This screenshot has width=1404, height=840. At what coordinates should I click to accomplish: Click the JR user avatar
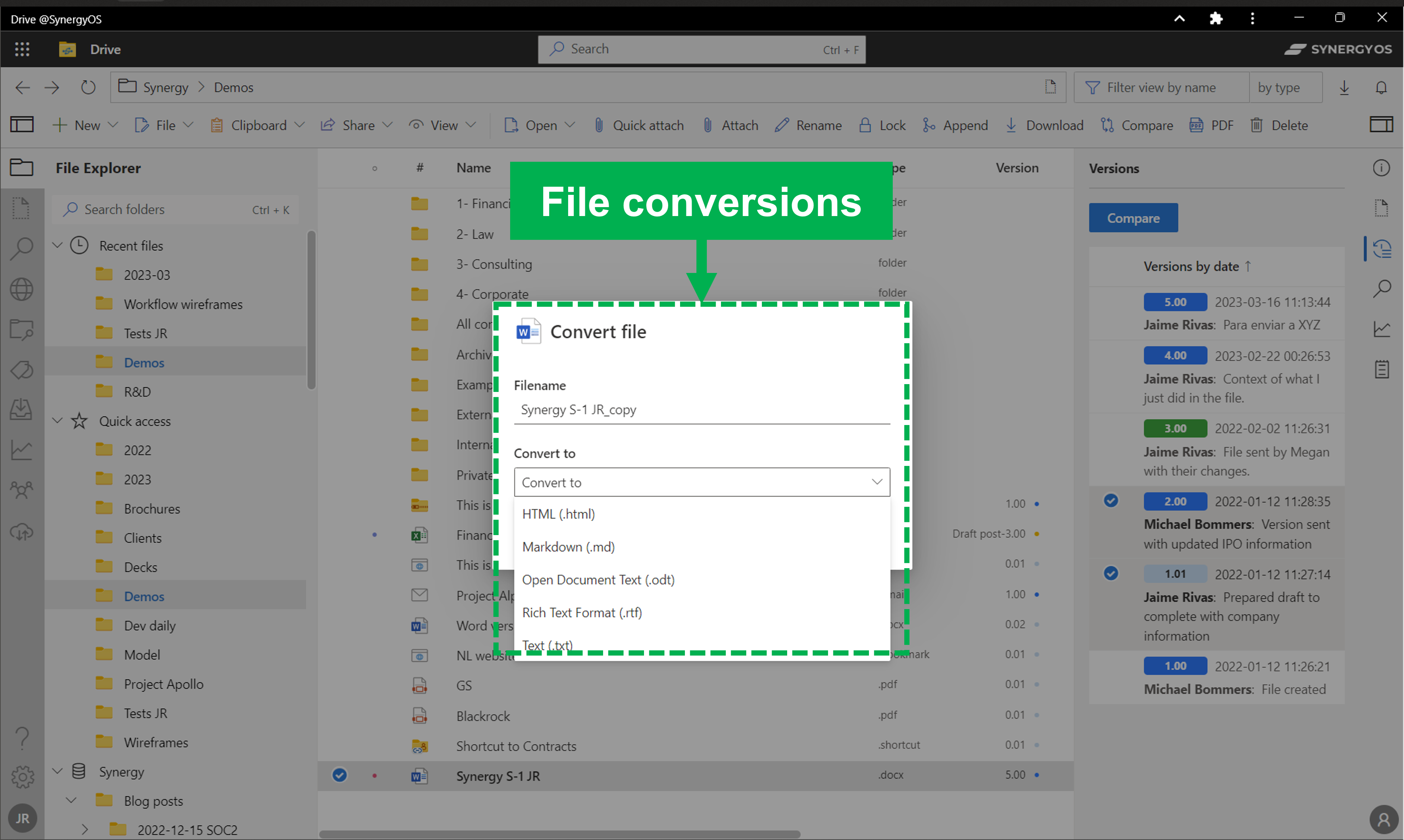click(x=23, y=818)
